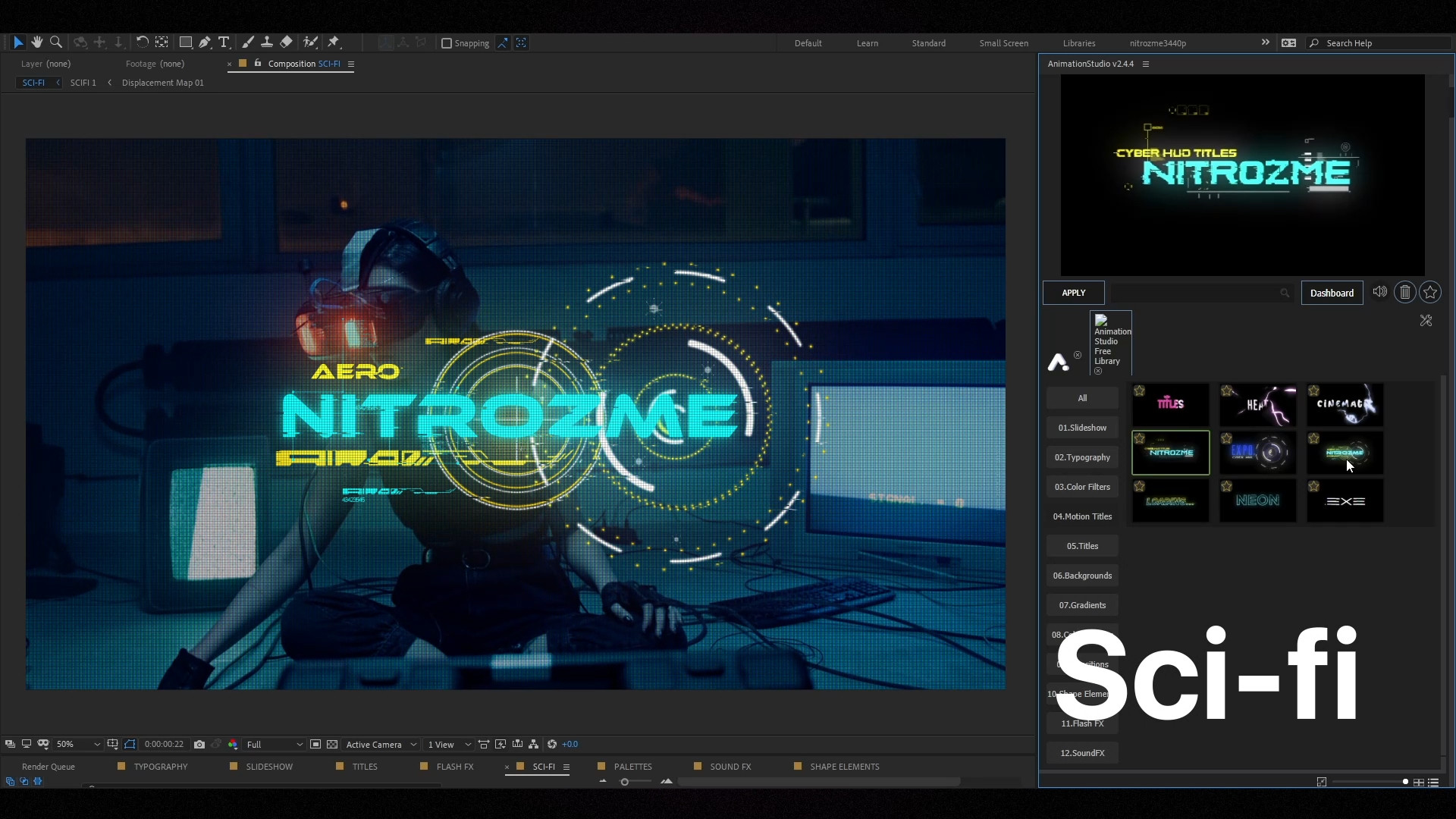Click the favorites star button in AnimationStudio
Image resolution: width=1456 pixels, height=819 pixels.
tap(1430, 292)
